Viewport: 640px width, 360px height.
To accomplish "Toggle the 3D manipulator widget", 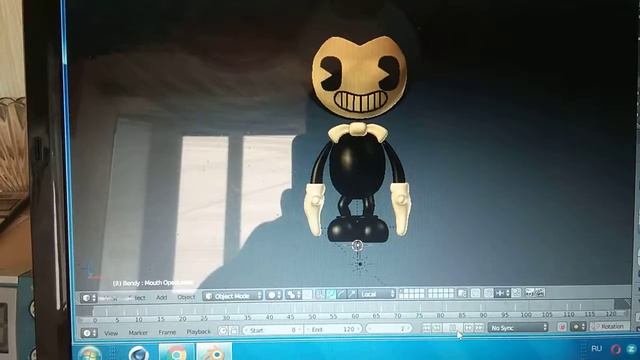I will (x=320, y=294).
